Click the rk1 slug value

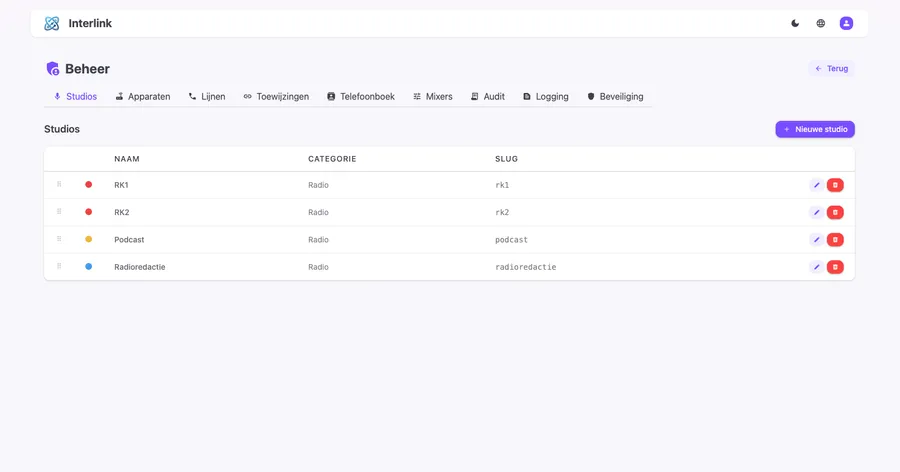502,185
